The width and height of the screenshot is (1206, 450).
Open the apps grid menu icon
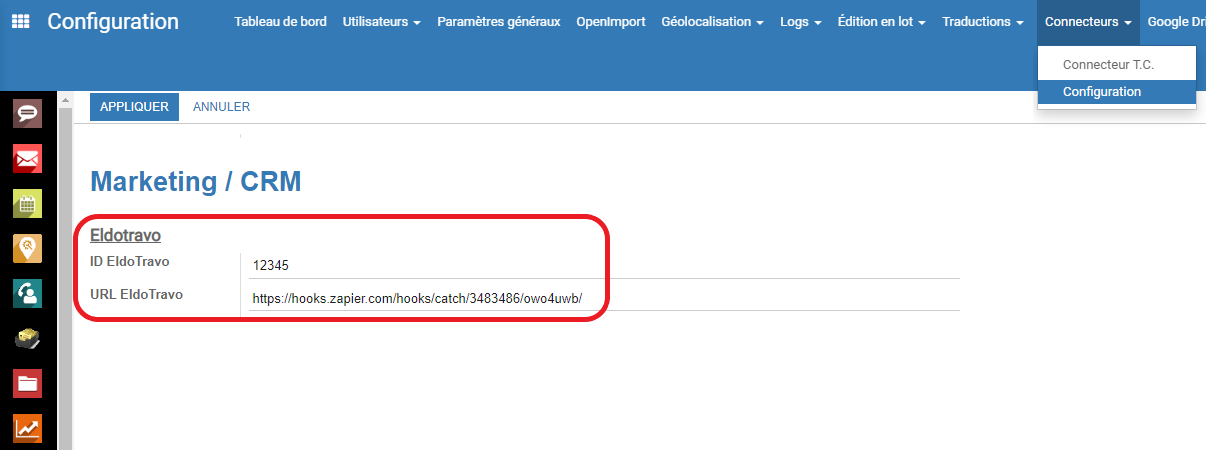20,21
